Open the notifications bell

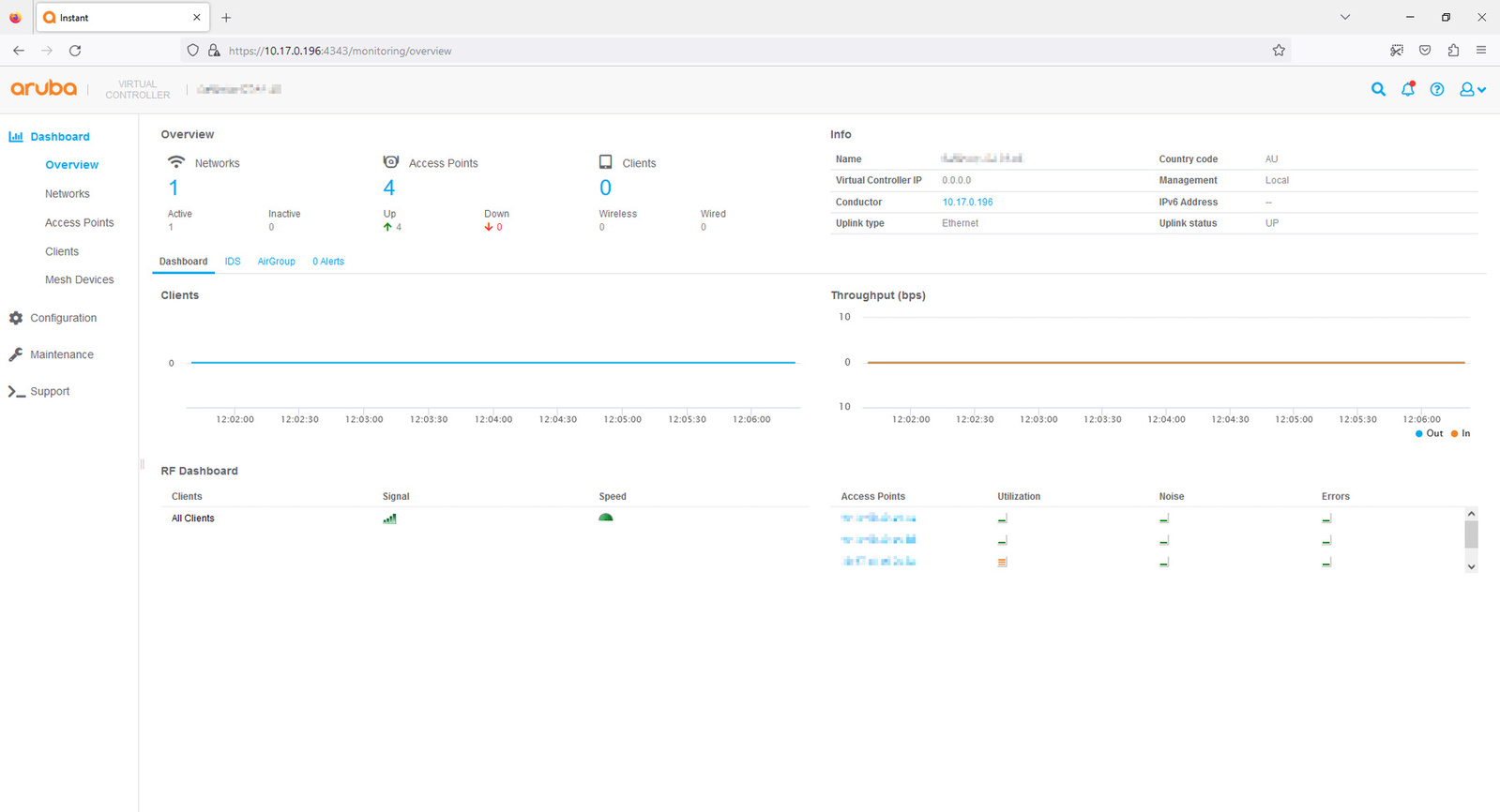(1408, 89)
